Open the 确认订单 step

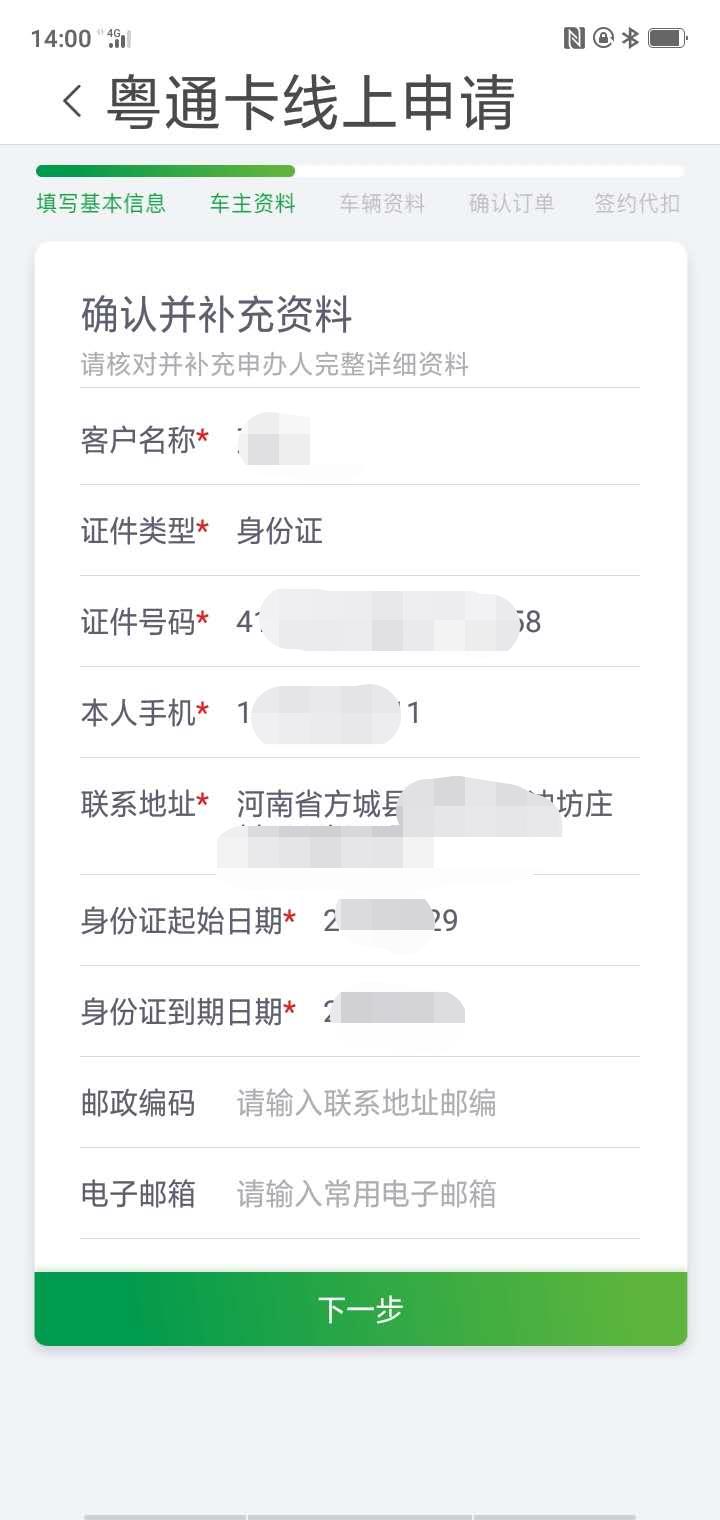tap(511, 203)
